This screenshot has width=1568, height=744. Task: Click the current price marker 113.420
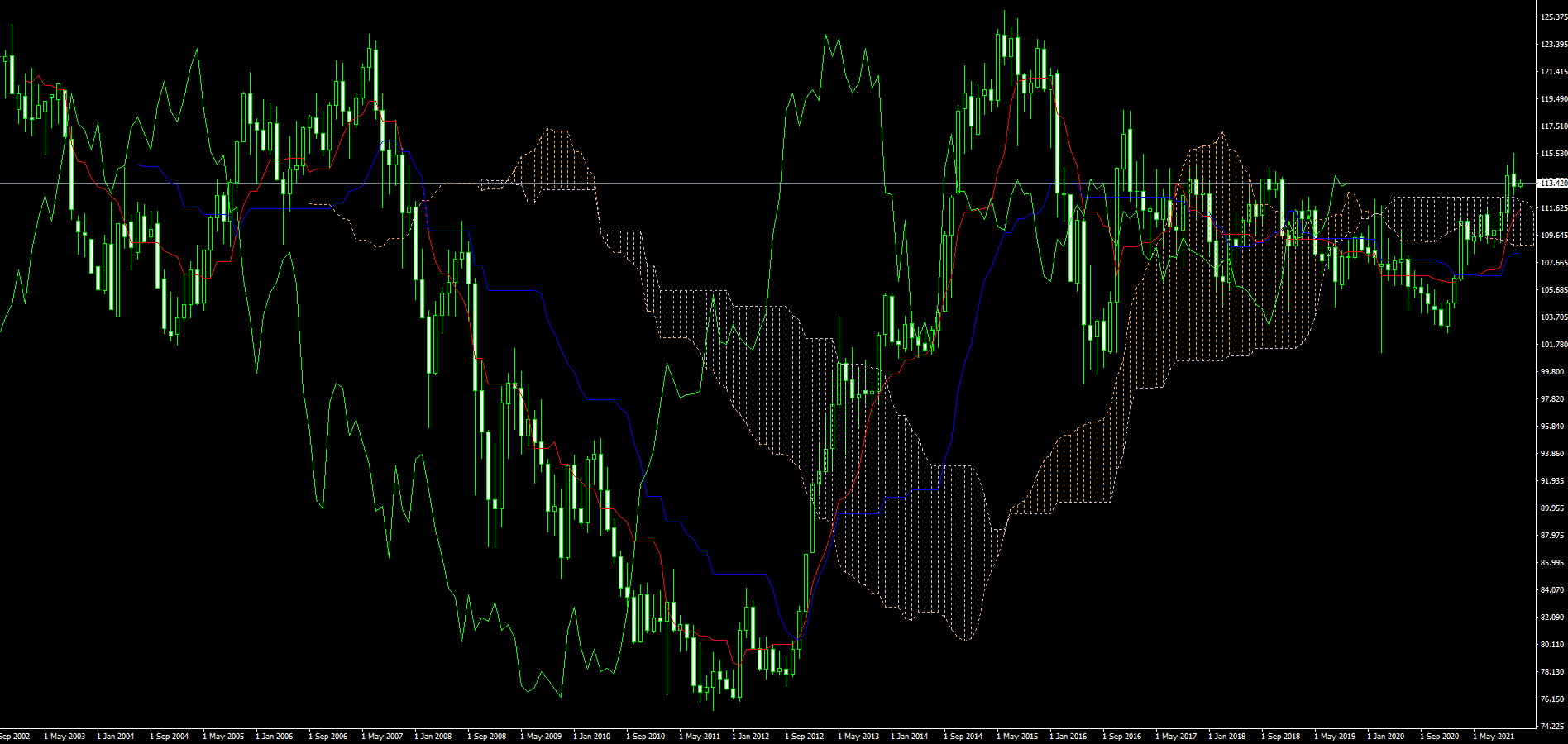(1552, 183)
